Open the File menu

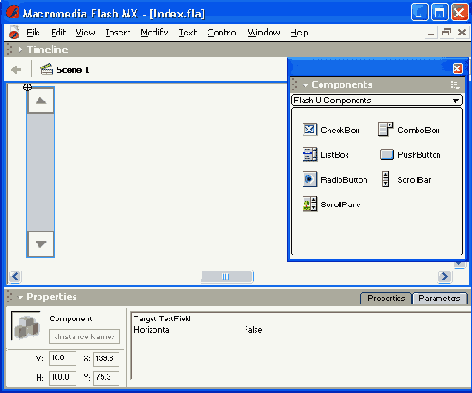click(33, 32)
